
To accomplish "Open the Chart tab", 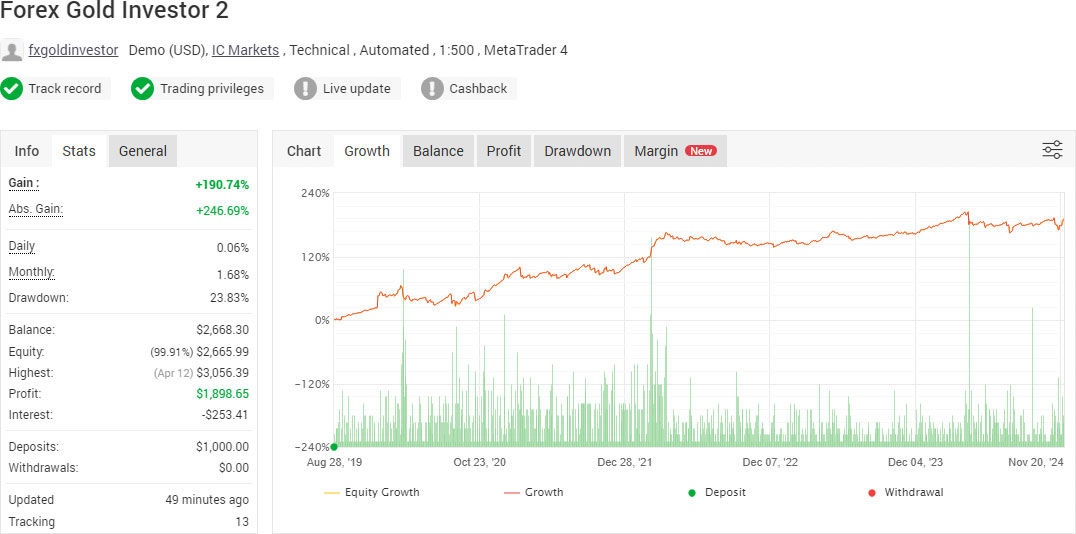I will point(304,151).
